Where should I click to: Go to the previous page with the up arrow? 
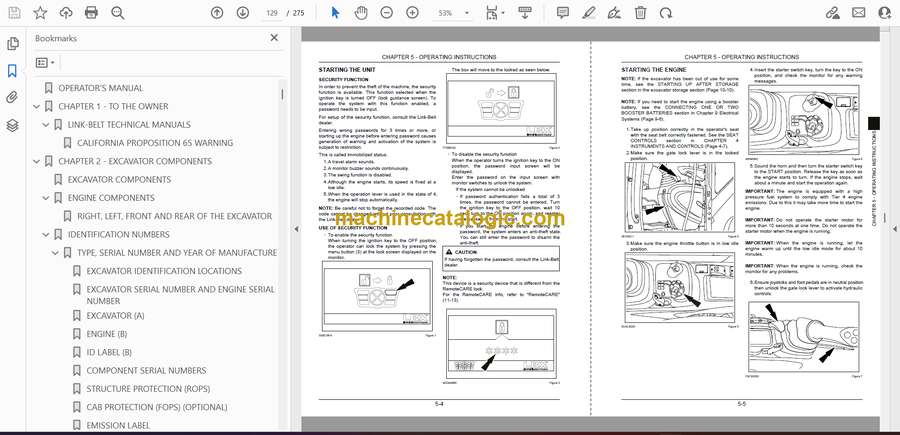217,13
